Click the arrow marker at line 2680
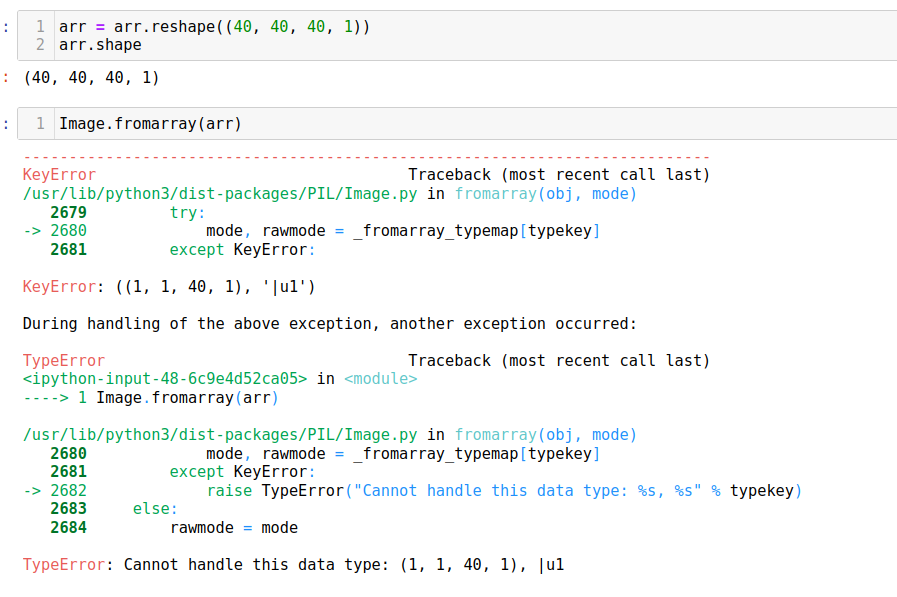The width and height of the screenshot is (897, 597). pyautogui.click(x=33, y=231)
